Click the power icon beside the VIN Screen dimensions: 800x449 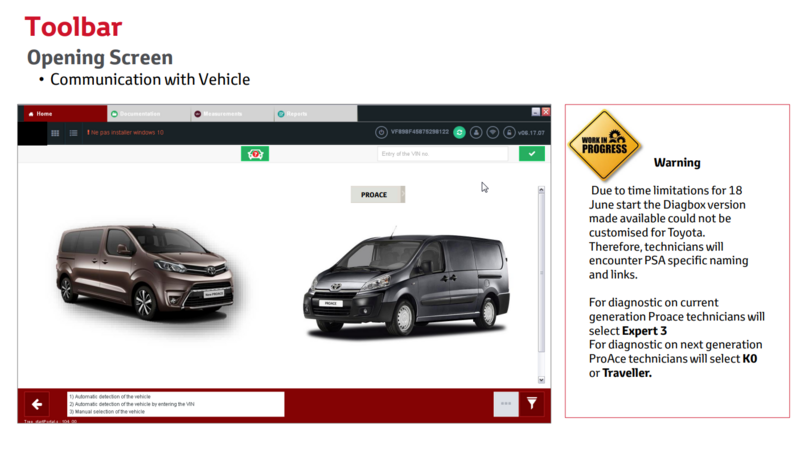coord(381,133)
